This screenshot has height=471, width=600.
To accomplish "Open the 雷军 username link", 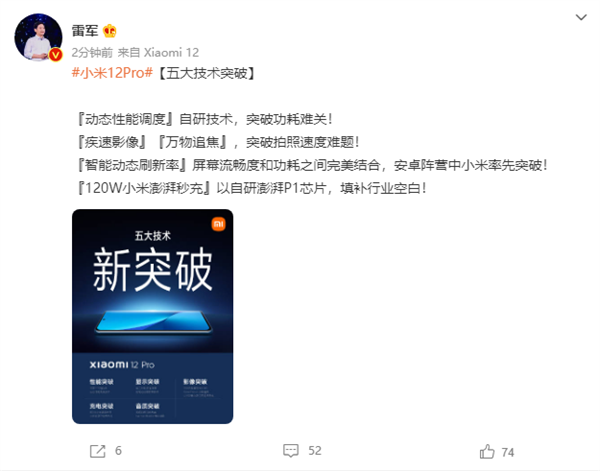I will pyautogui.click(x=85, y=31).
